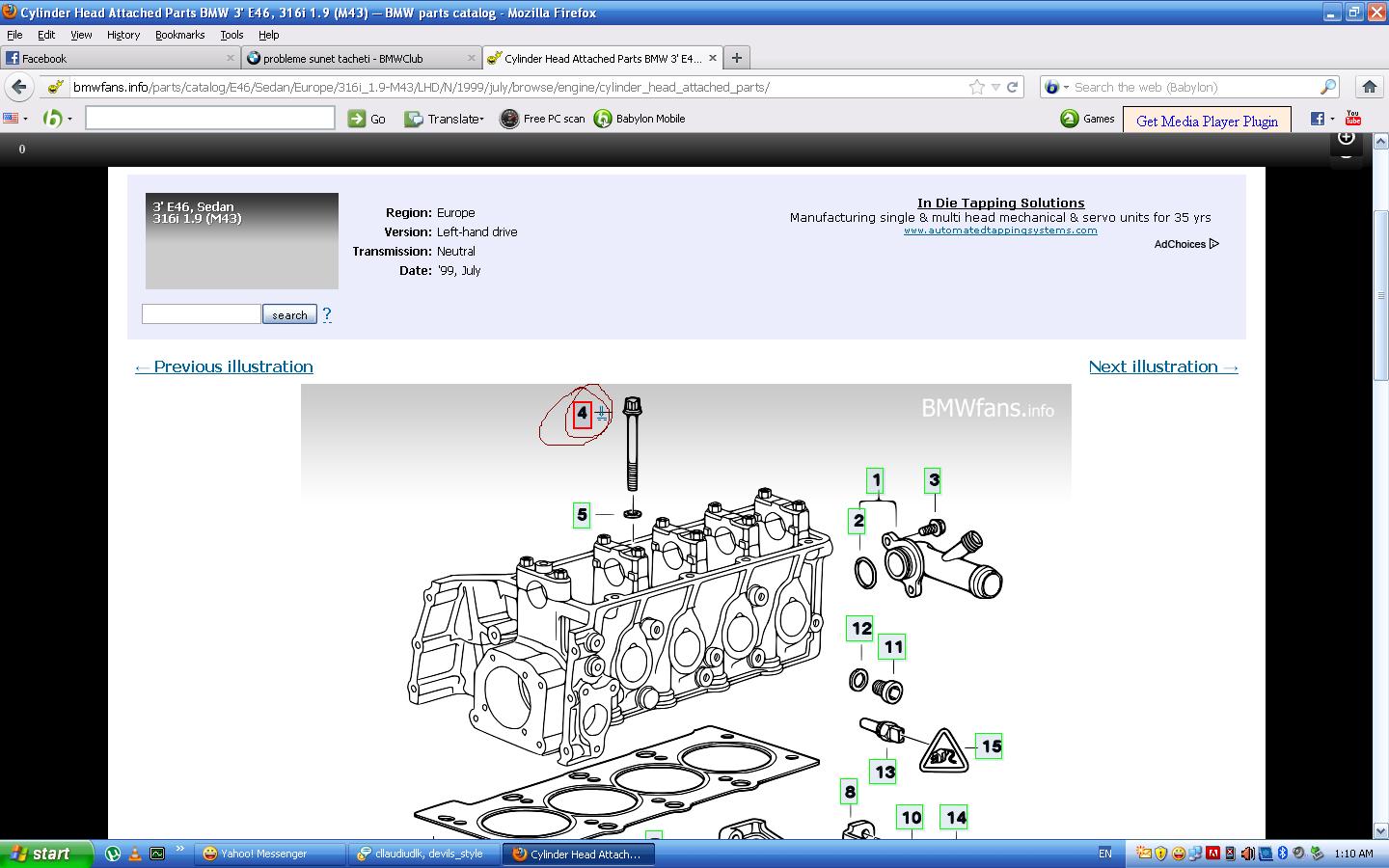1389x868 pixels.
Task: Go back with the browser back arrow
Action: pyautogui.click(x=18, y=87)
